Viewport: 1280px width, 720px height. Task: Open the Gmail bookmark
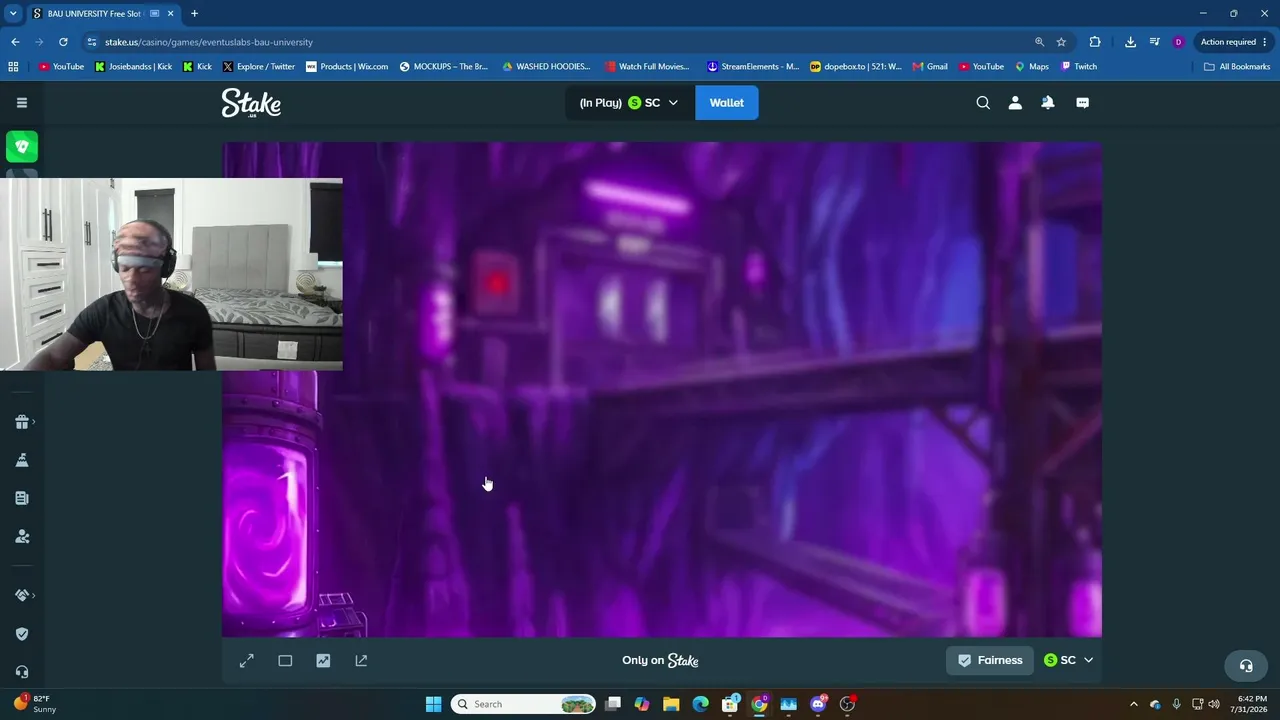[930, 67]
